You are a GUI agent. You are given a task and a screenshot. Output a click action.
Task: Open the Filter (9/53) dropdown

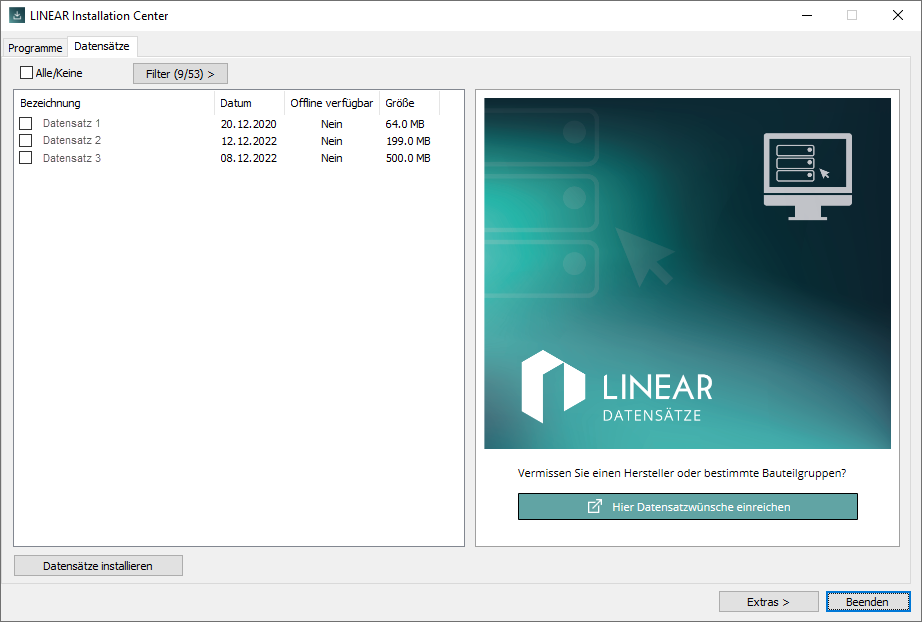pos(180,73)
